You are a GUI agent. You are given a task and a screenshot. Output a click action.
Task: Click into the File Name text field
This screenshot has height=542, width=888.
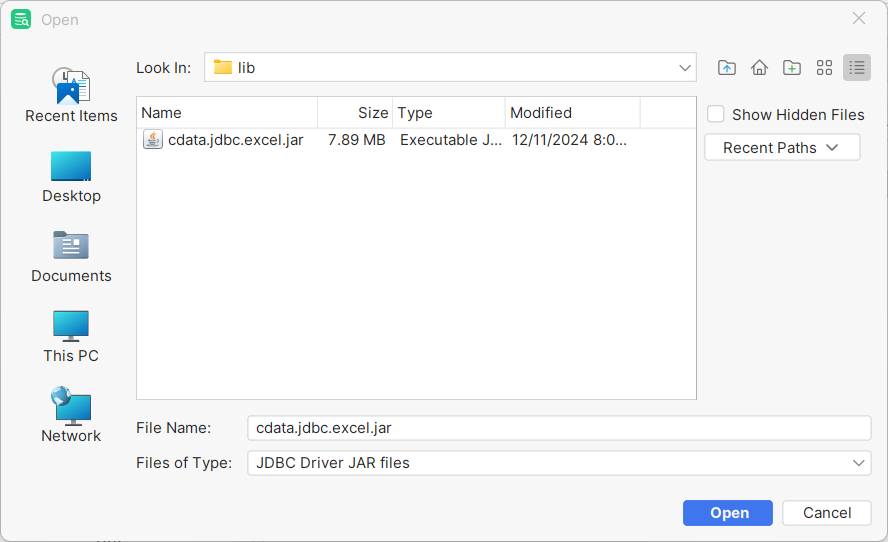click(558, 428)
